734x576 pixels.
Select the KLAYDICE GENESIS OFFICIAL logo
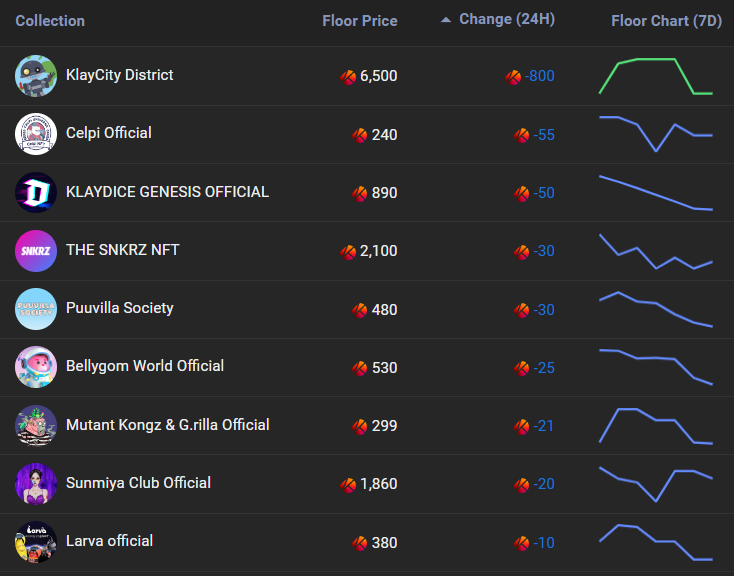click(x=36, y=192)
